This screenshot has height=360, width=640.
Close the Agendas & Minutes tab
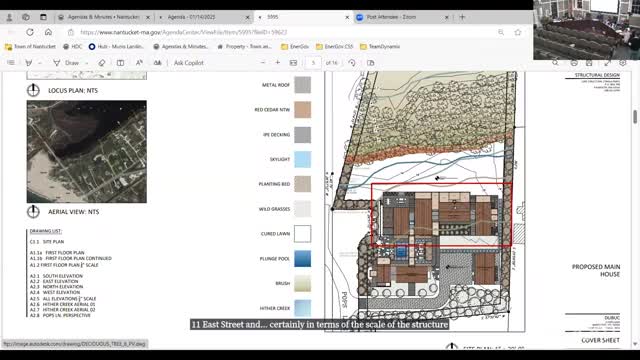coord(148,17)
